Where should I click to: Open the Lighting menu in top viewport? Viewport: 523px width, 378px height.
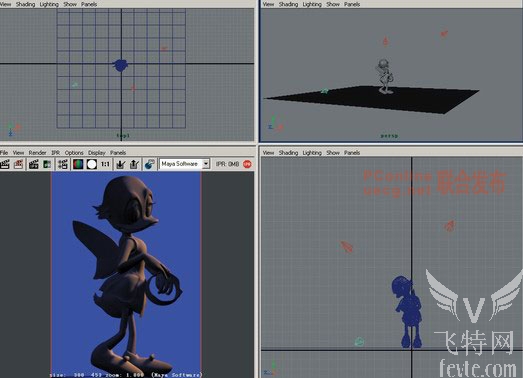49,4
